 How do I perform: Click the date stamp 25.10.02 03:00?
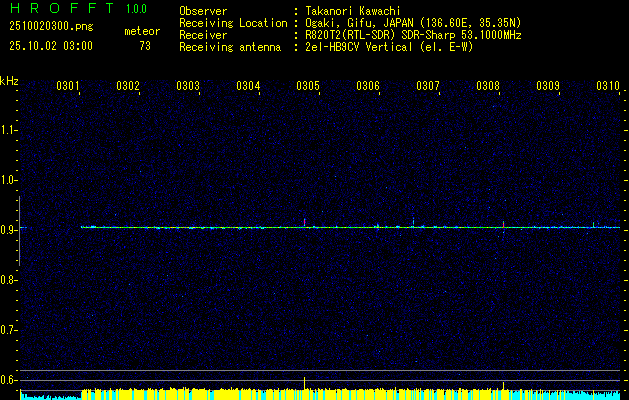tap(51, 46)
